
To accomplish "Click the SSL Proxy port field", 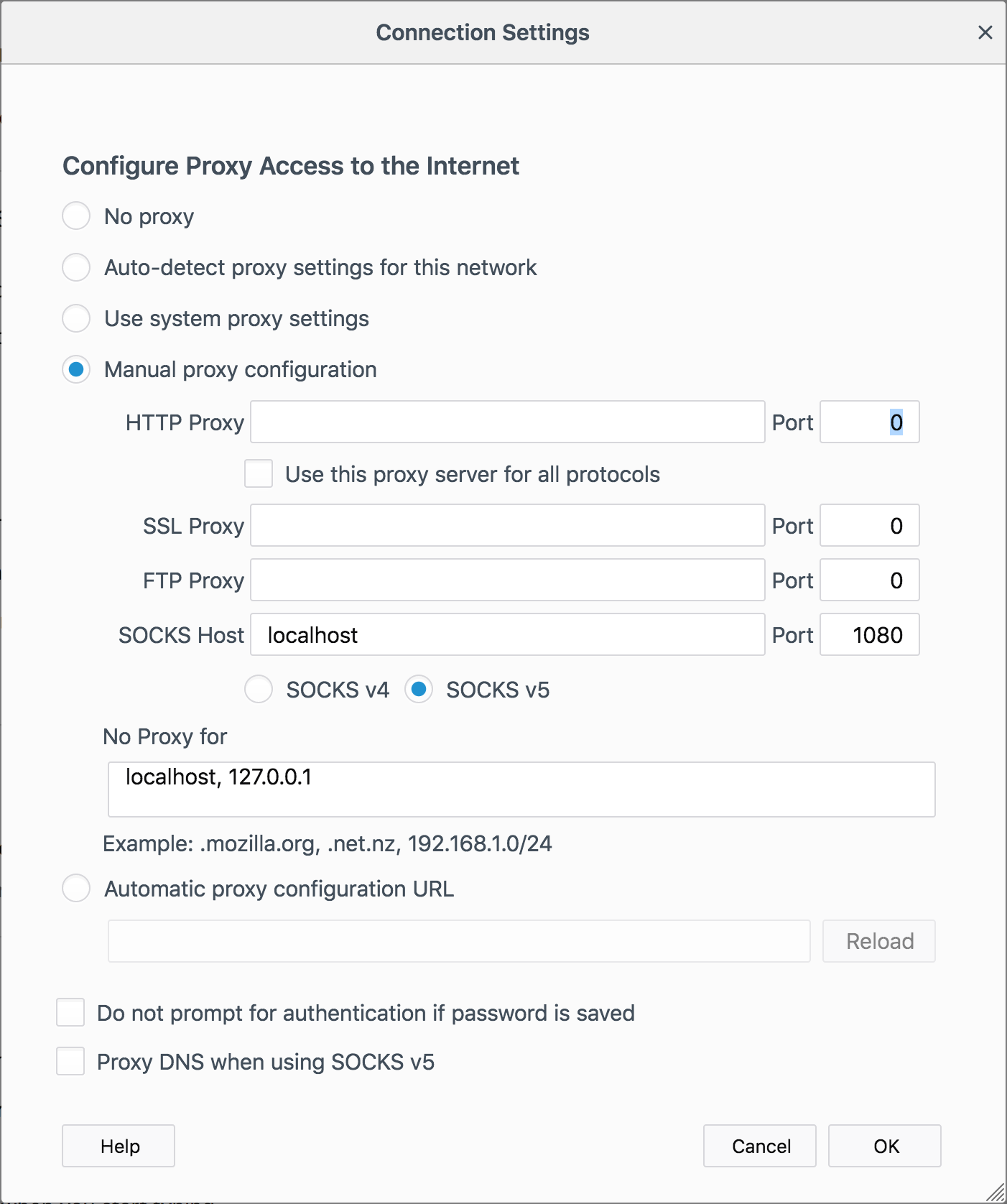I will (869, 526).
